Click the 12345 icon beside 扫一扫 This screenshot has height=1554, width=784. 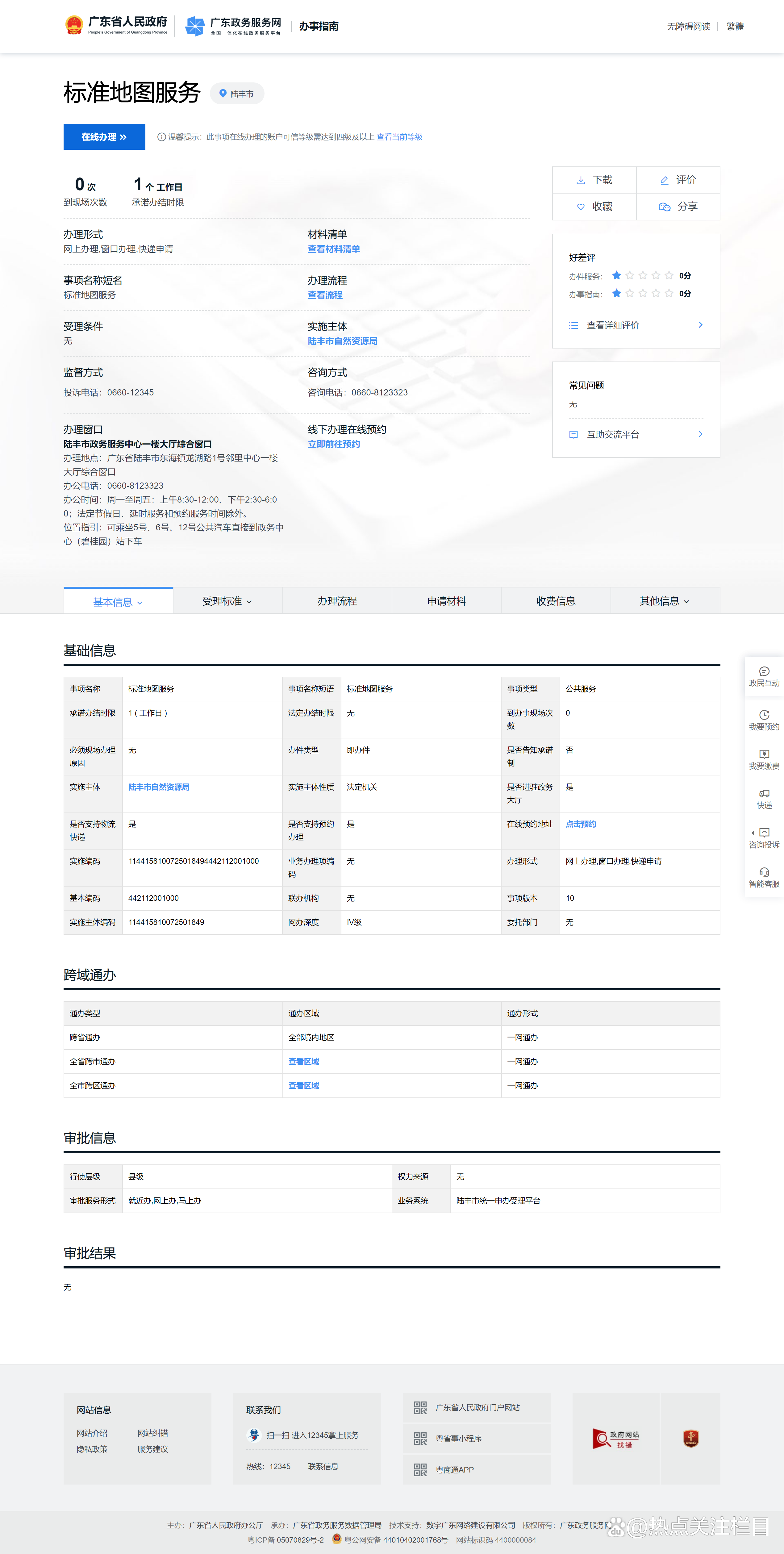[254, 1435]
